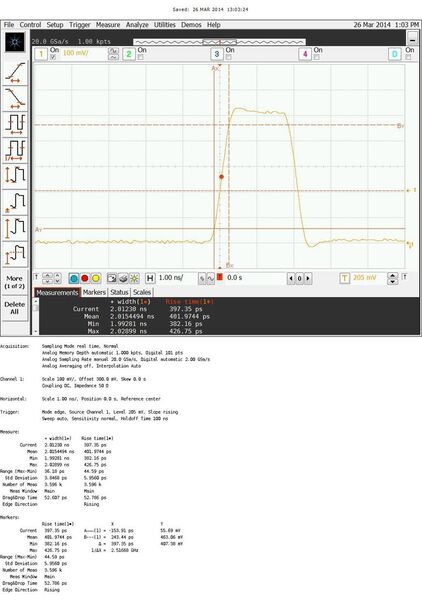This screenshot has height=600, width=422.
Task: Click the By horizontal marker label
Action: point(400,126)
